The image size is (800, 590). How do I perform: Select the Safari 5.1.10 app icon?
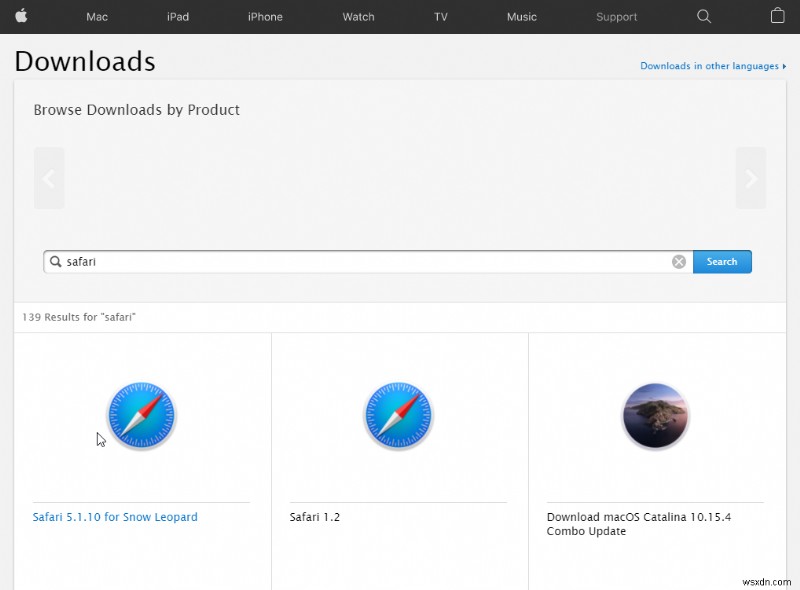point(141,414)
